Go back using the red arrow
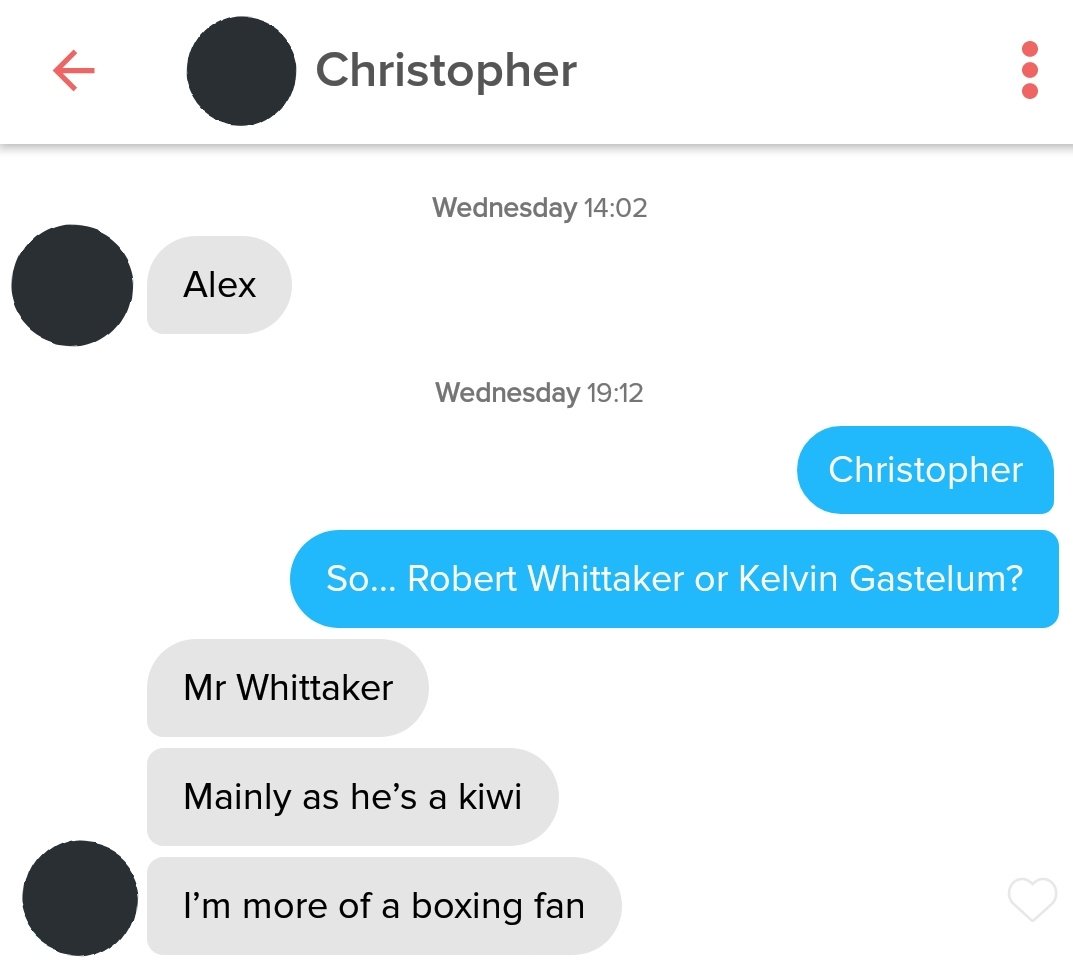The width and height of the screenshot is (1073, 965). pos(73,70)
